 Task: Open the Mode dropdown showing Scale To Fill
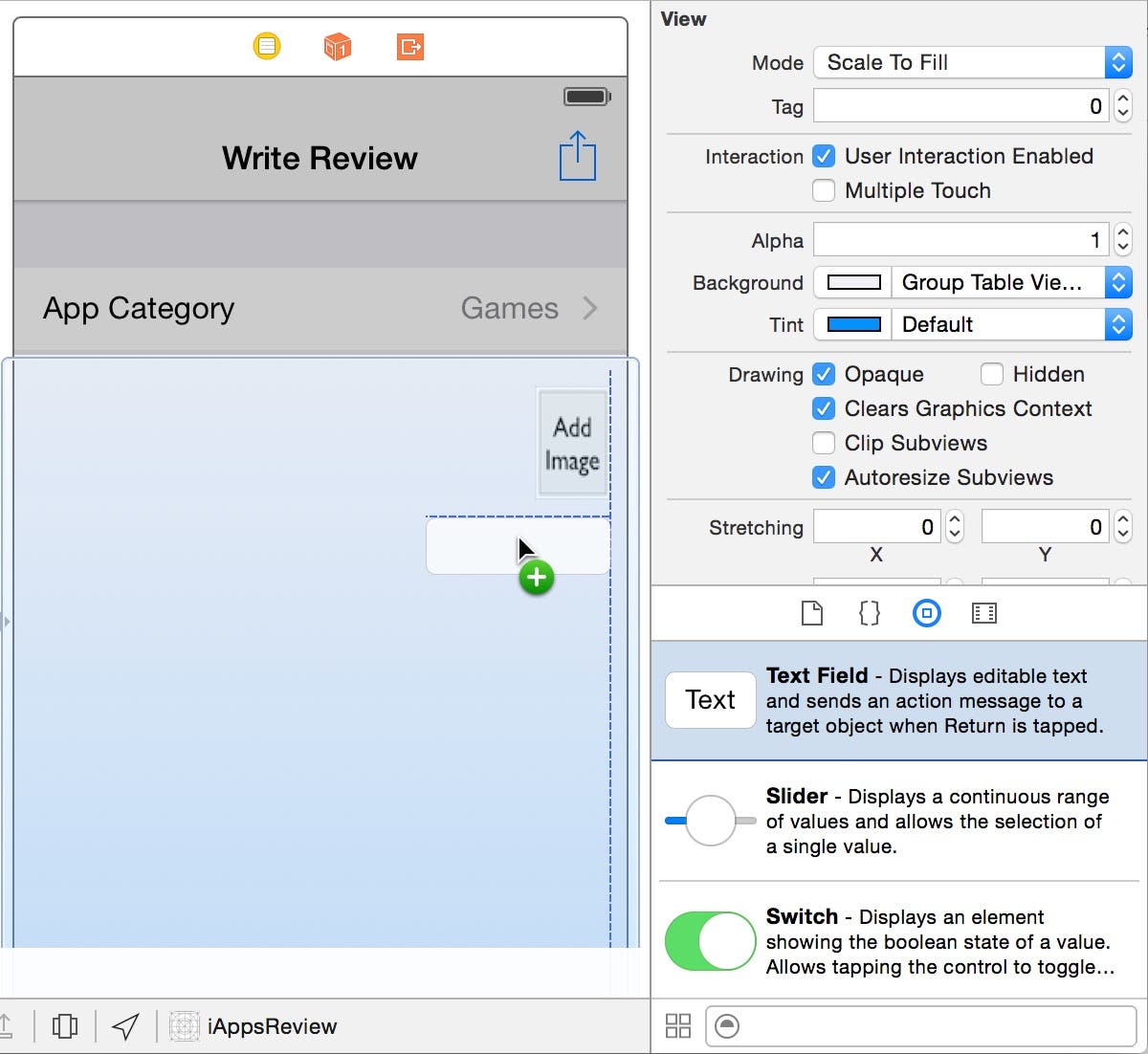pos(973,62)
